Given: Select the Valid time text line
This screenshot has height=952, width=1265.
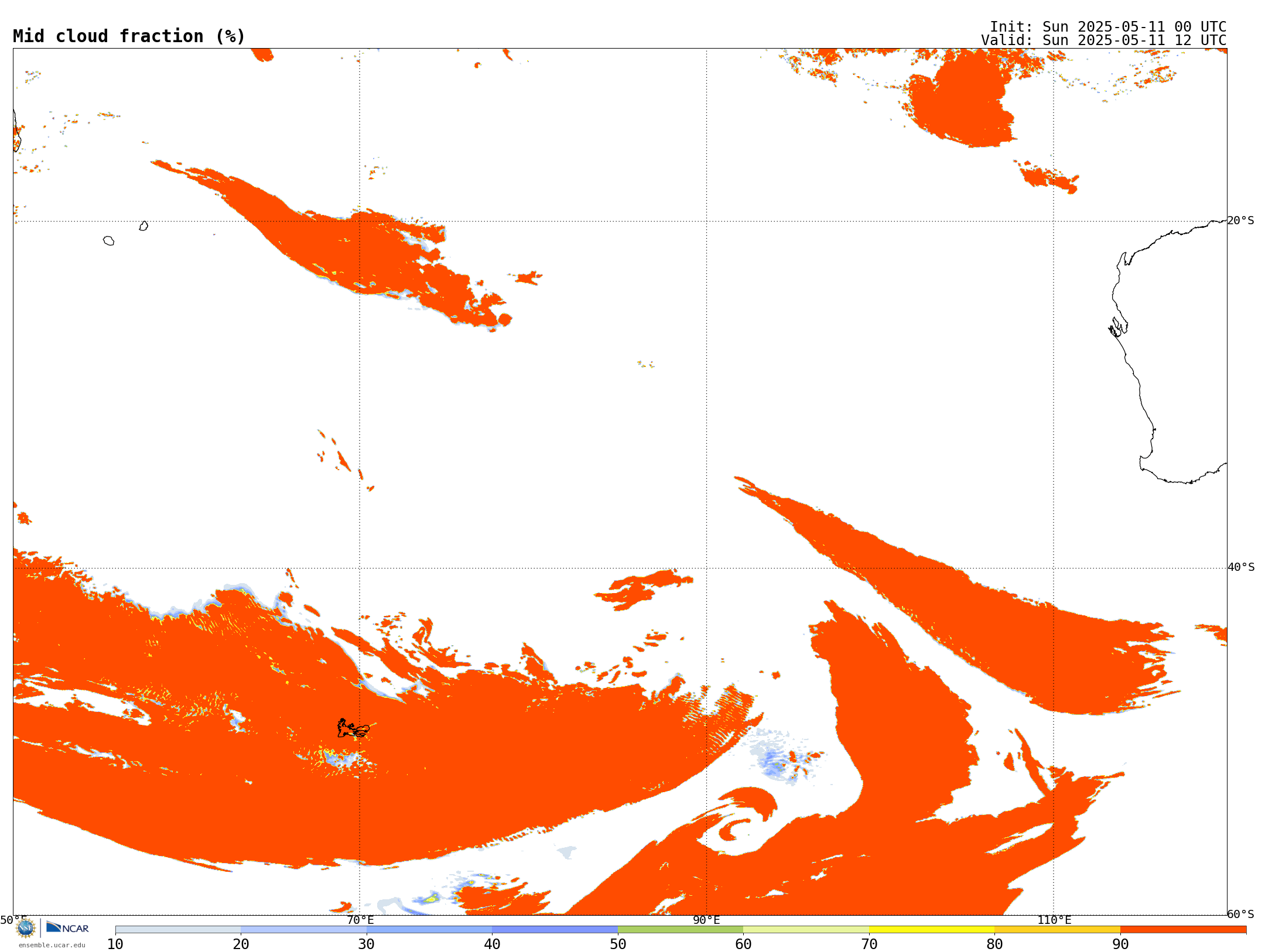Looking at the screenshot, I should [1104, 40].
